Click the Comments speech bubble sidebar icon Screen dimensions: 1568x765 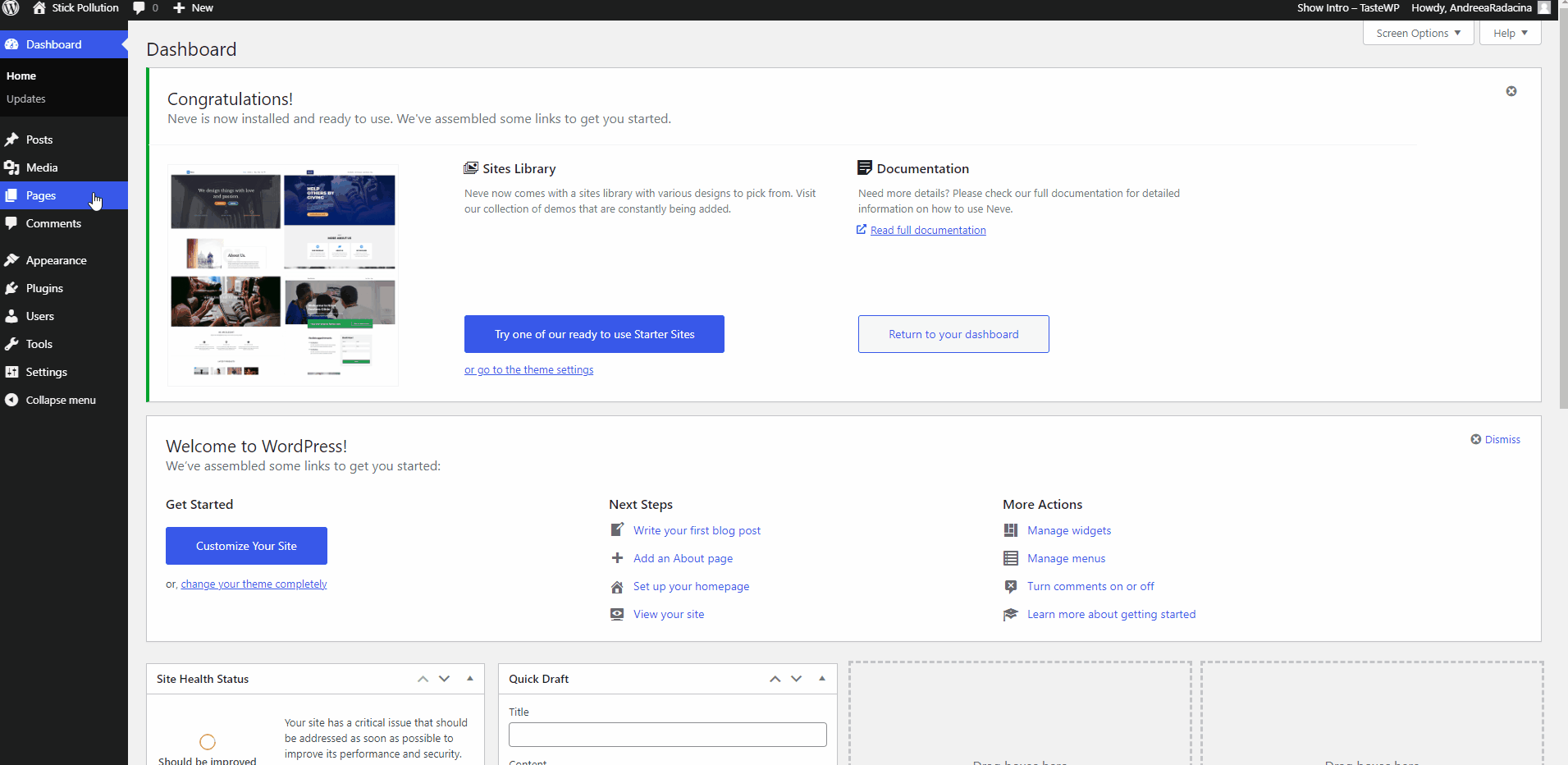click(x=11, y=223)
